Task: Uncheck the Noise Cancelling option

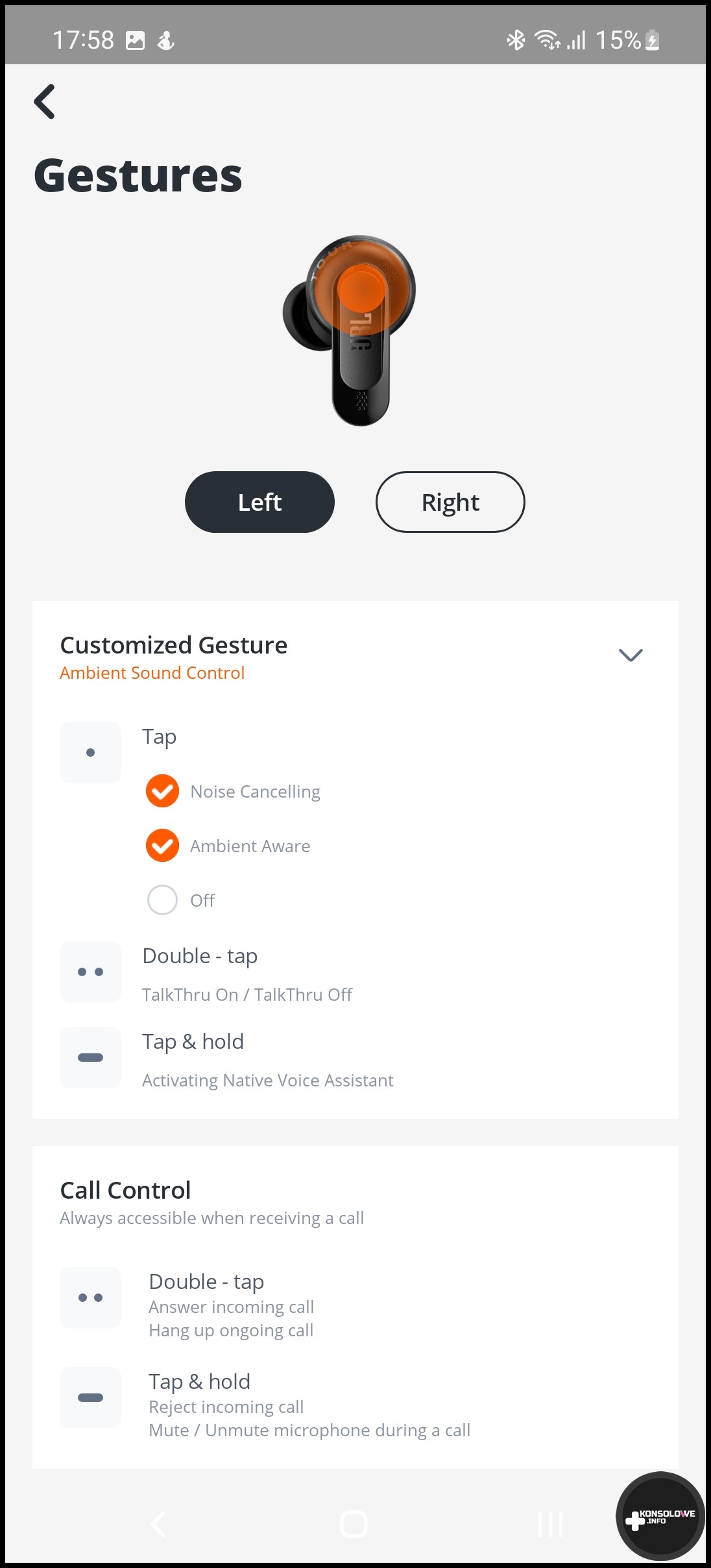Action: click(162, 791)
